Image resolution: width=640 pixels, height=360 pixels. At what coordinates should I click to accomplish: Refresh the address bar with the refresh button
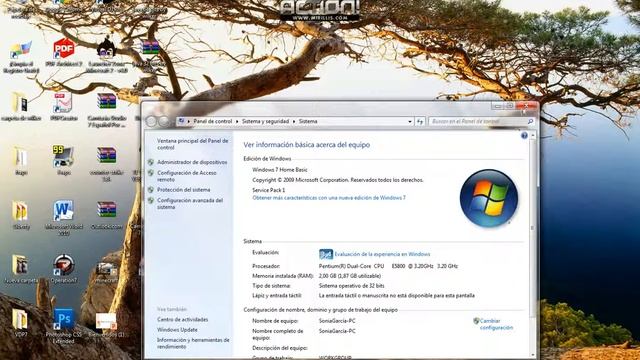[x=420, y=122]
